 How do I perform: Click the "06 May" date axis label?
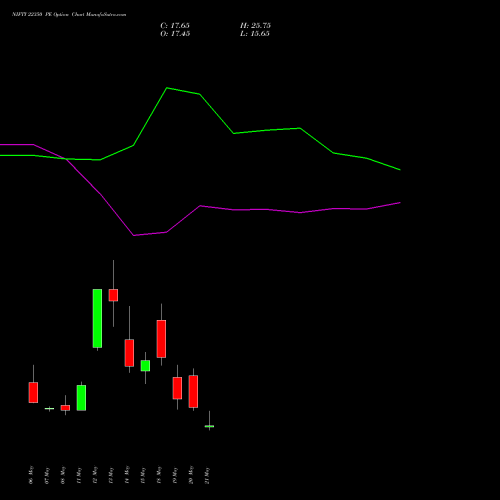pyautogui.click(x=31, y=475)
